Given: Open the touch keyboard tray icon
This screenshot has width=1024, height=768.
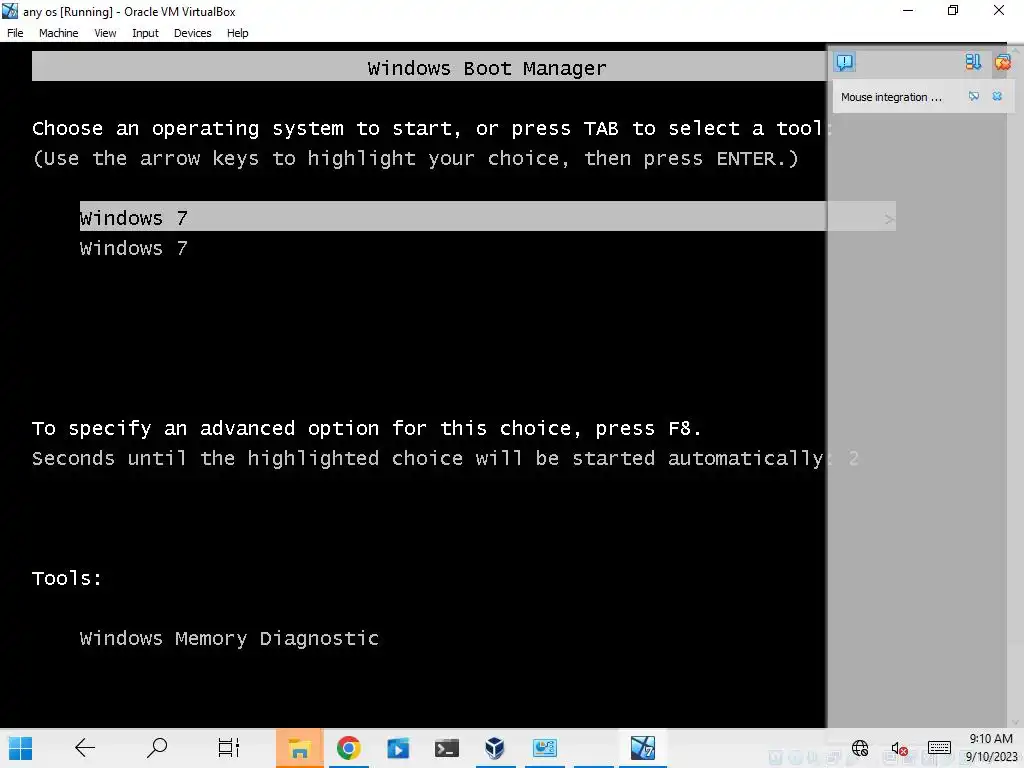Looking at the screenshot, I should (939, 748).
